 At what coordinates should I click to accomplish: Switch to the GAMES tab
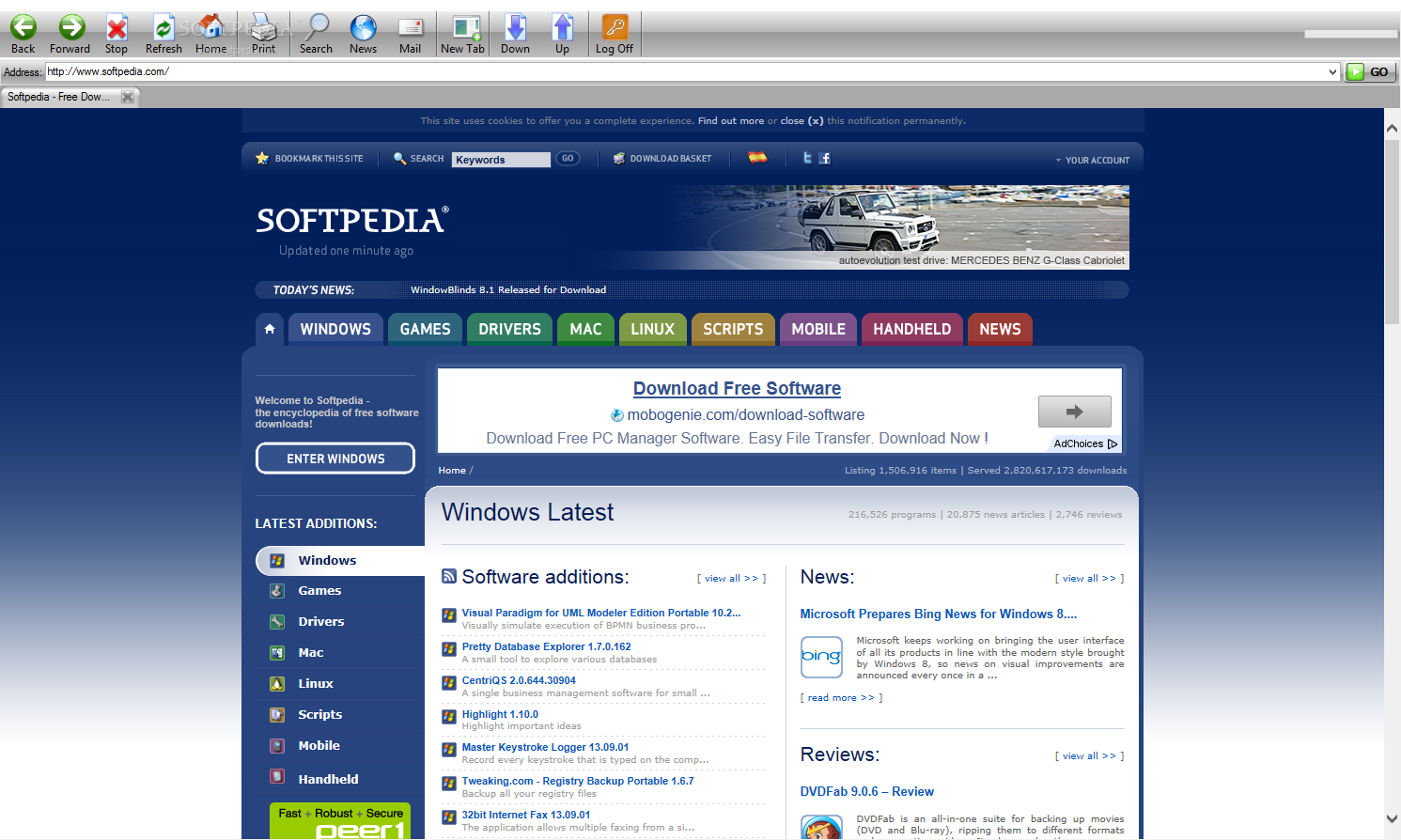coord(425,329)
